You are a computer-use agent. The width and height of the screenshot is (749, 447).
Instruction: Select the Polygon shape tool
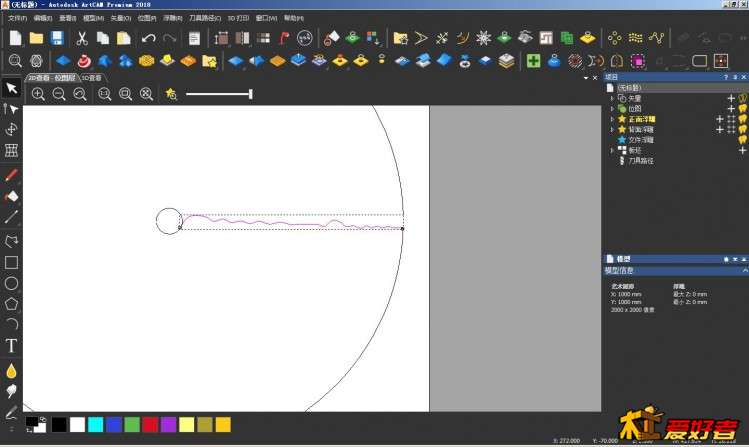click(x=11, y=303)
